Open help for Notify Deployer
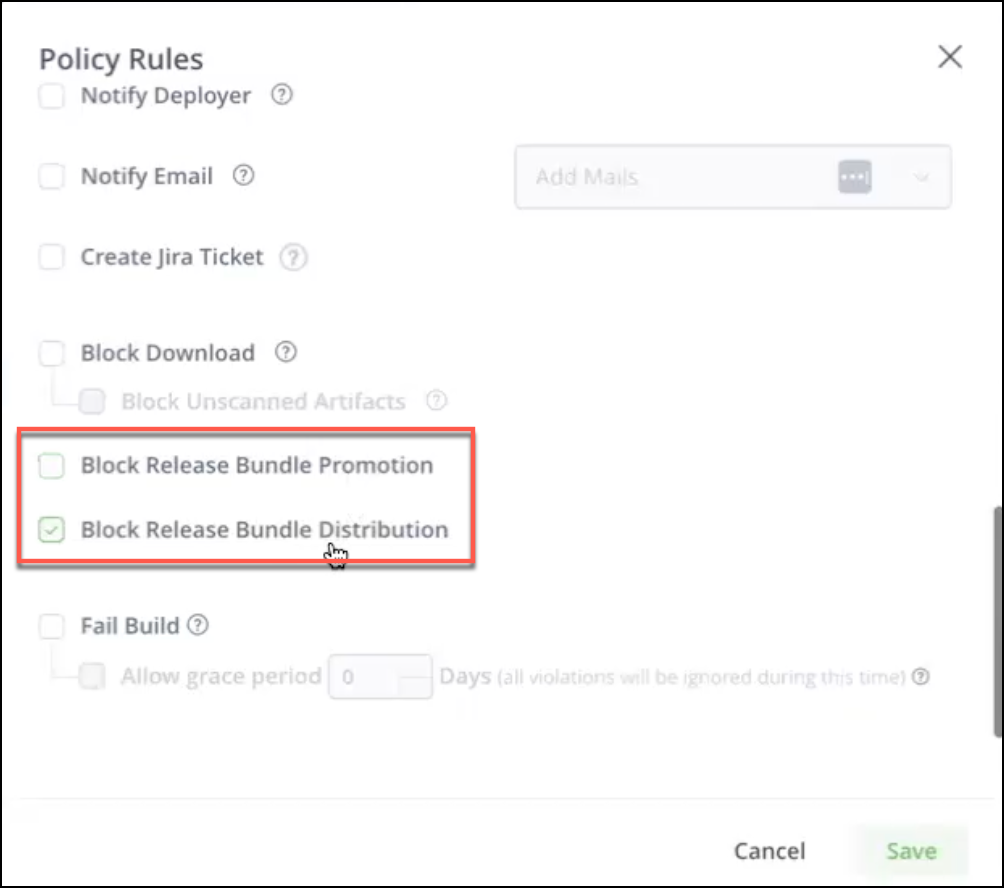The image size is (1004, 888). click(x=281, y=95)
